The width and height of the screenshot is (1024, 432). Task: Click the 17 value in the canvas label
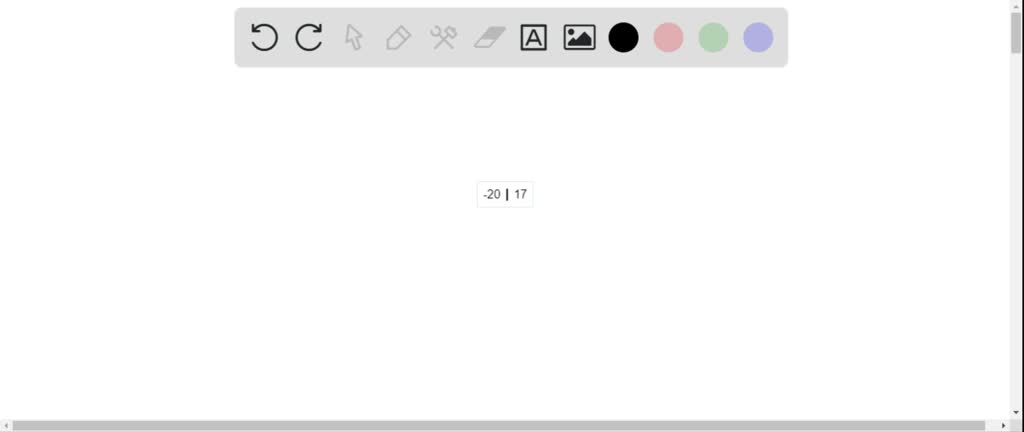coord(520,194)
